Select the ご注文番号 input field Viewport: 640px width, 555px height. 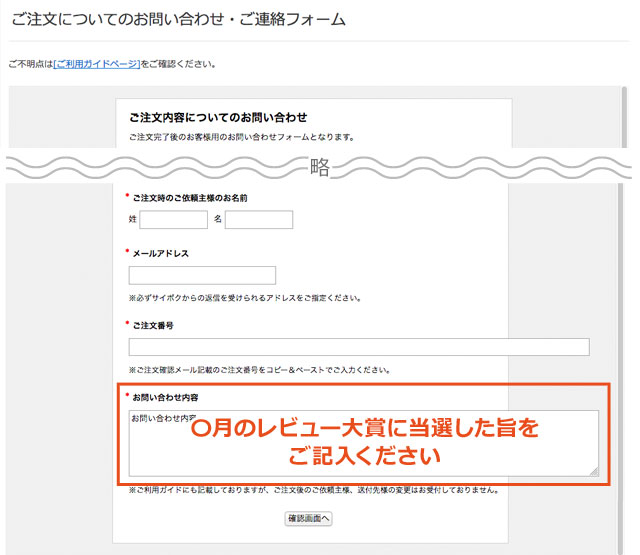(x=359, y=347)
